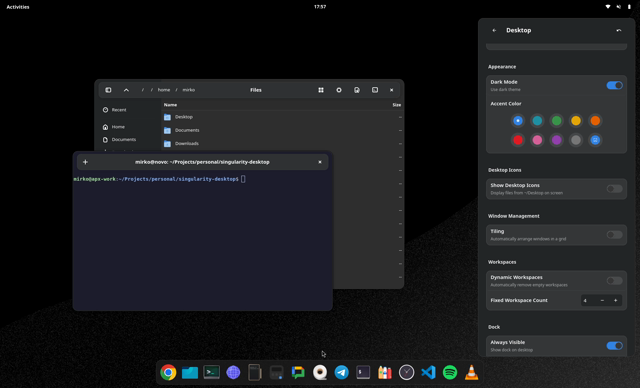The image size is (640, 388).
Task: Launch Spotify from the dock
Action: tap(450, 372)
